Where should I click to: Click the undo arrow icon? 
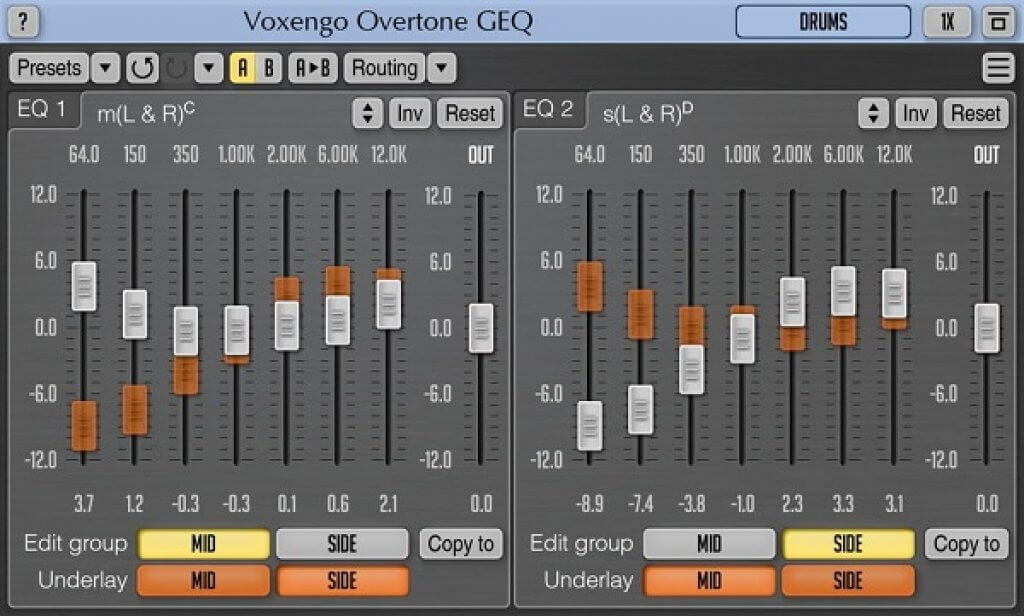click(x=141, y=68)
